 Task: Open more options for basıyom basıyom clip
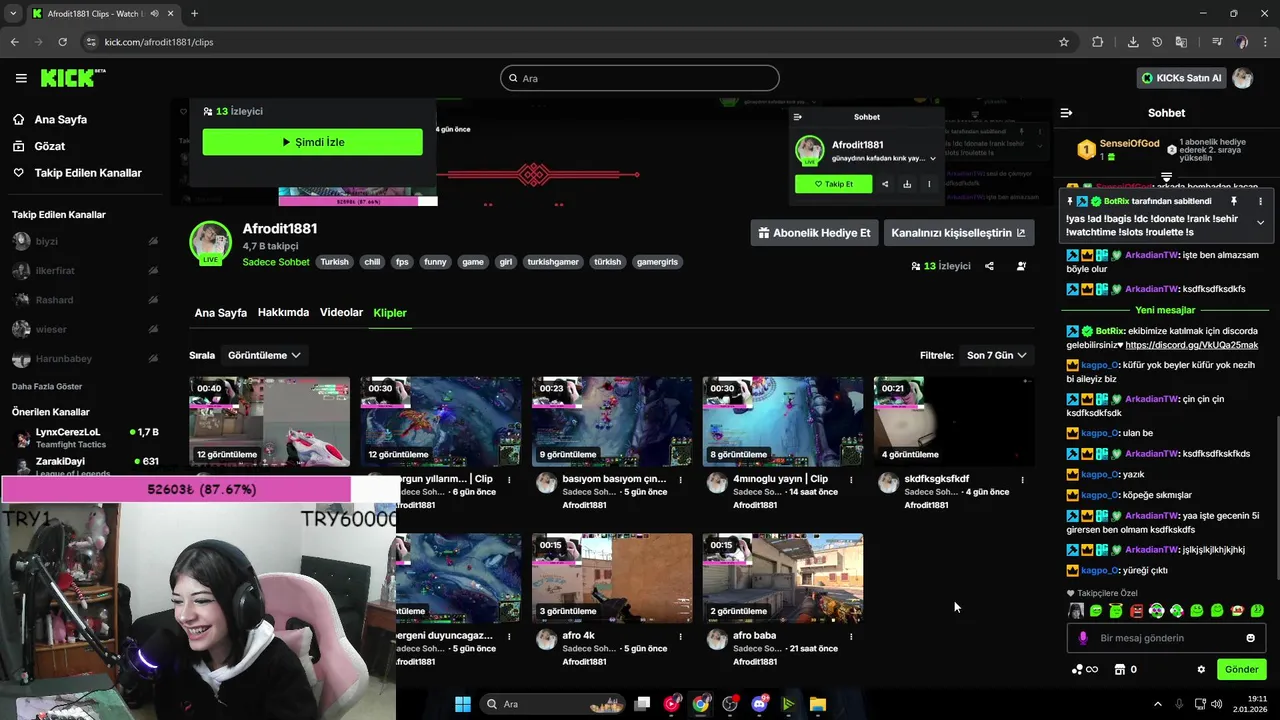coord(680,480)
